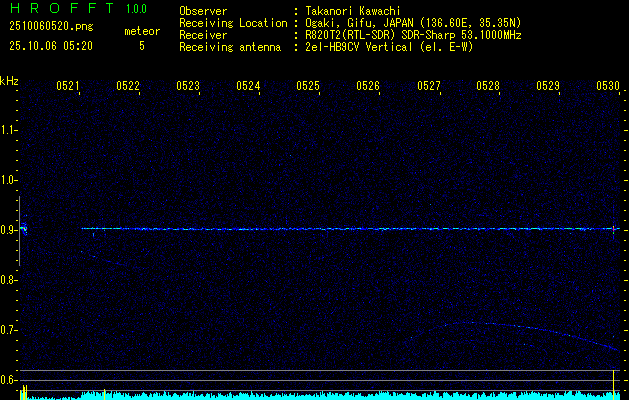This screenshot has width=629, height=400.
Task: Select the 0530 time marker
Action: click(x=608, y=86)
